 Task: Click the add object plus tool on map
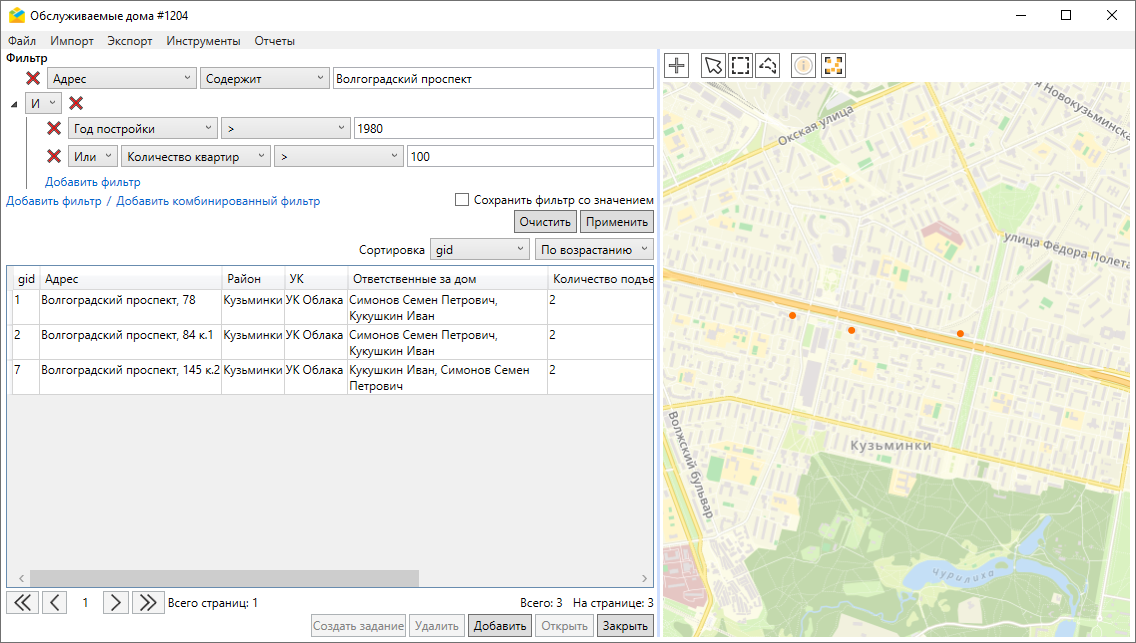point(678,66)
